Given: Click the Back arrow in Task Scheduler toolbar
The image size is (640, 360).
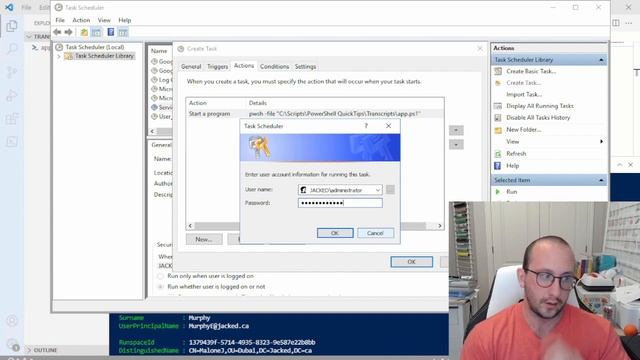Looking at the screenshot, I should coord(57,32).
